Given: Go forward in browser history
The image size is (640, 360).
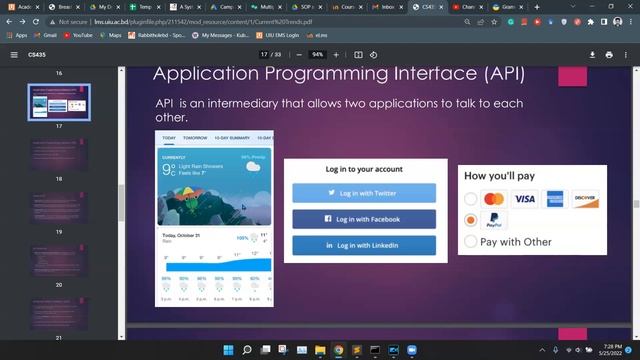Looking at the screenshot, I should tap(22, 22).
